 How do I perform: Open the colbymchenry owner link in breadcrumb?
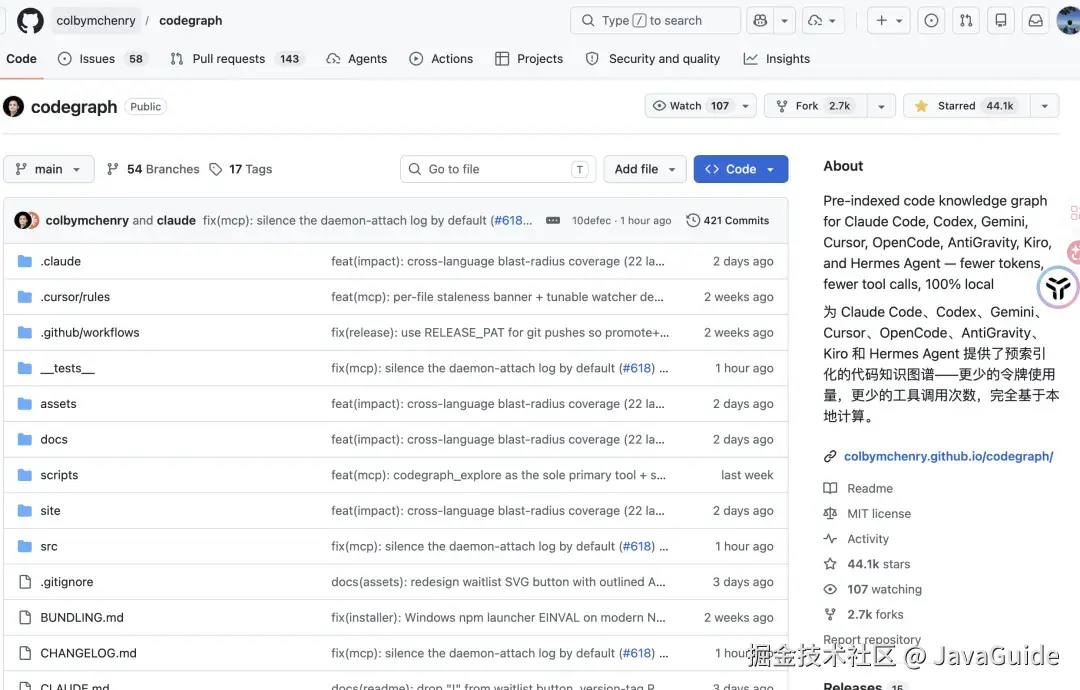click(96, 21)
